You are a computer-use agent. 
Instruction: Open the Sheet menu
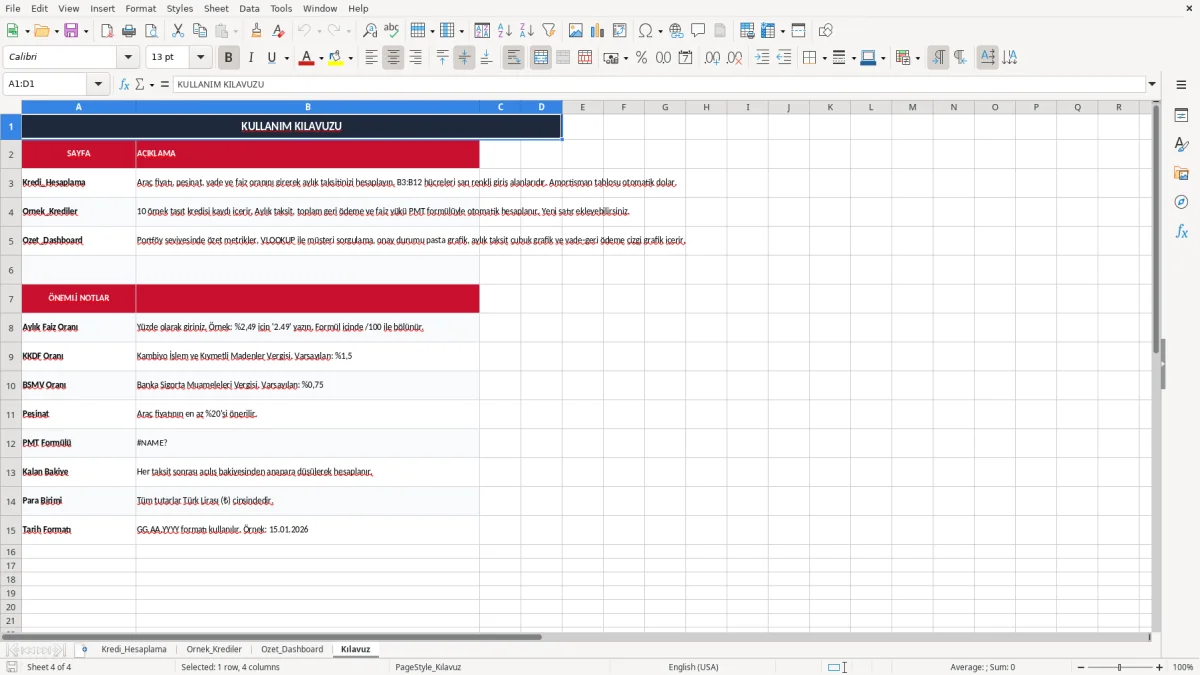[x=216, y=8]
